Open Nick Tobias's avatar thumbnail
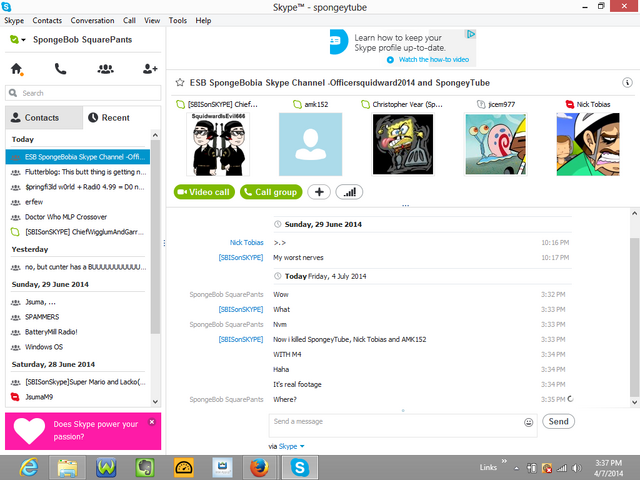 pos(588,144)
